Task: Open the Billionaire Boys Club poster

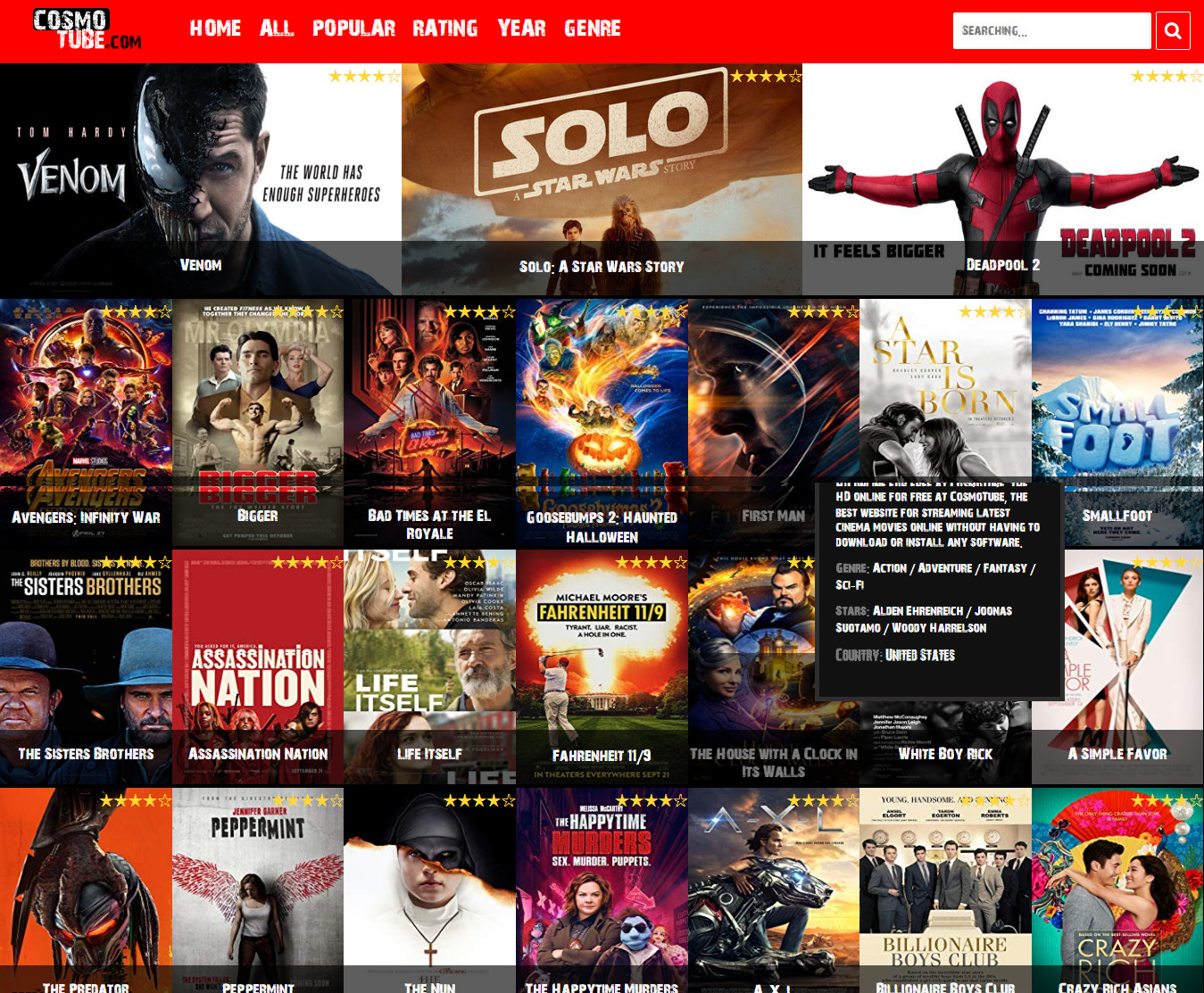Action: click(x=945, y=890)
